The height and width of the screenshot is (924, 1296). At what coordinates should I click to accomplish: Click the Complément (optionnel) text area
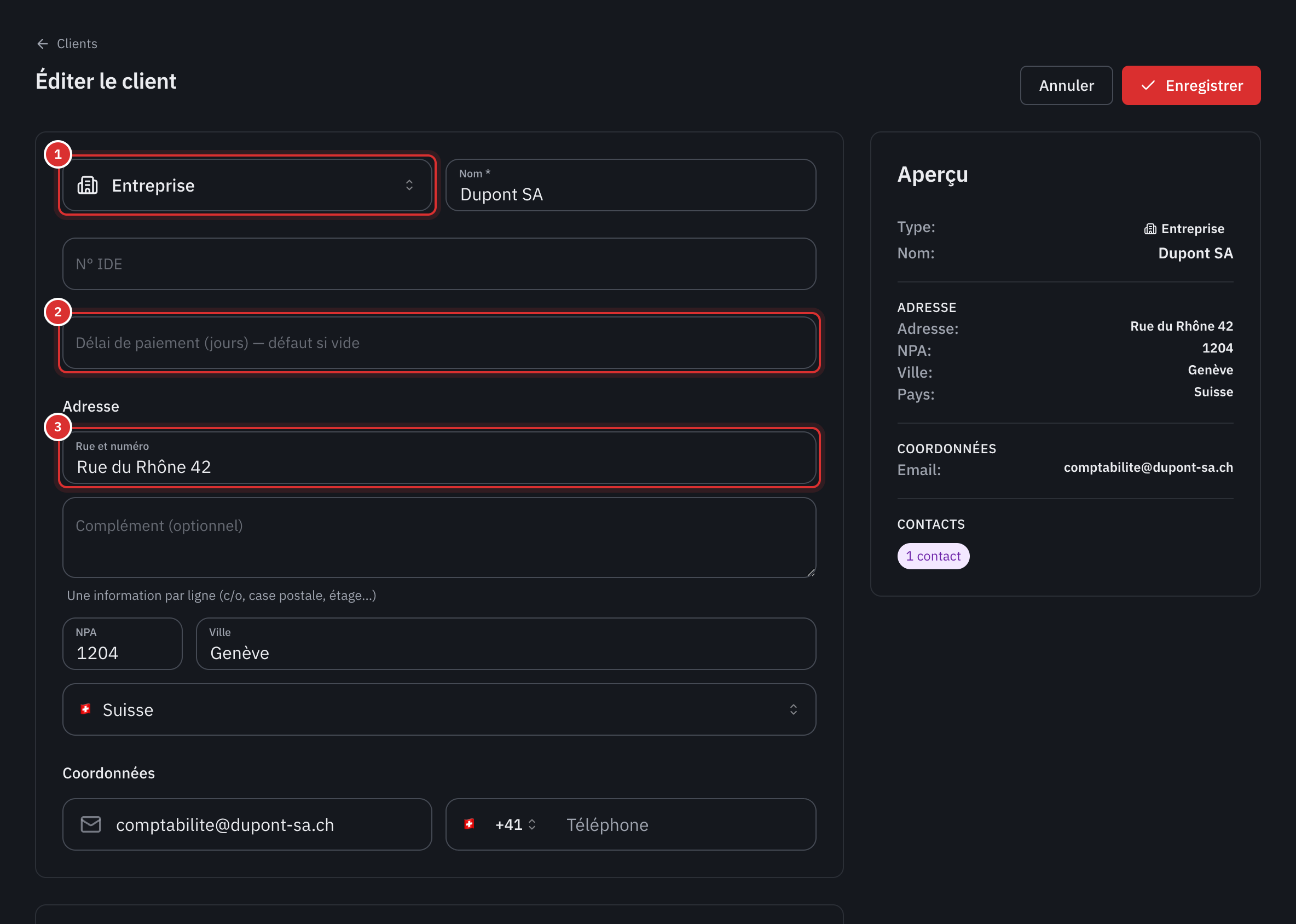coord(439,538)
